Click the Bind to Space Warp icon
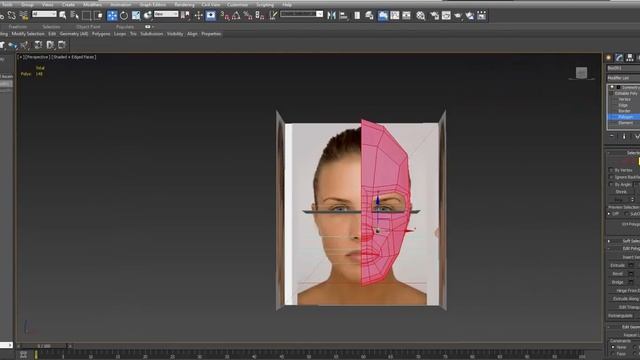Screen dimensions: 640x360 coord(24,16)
